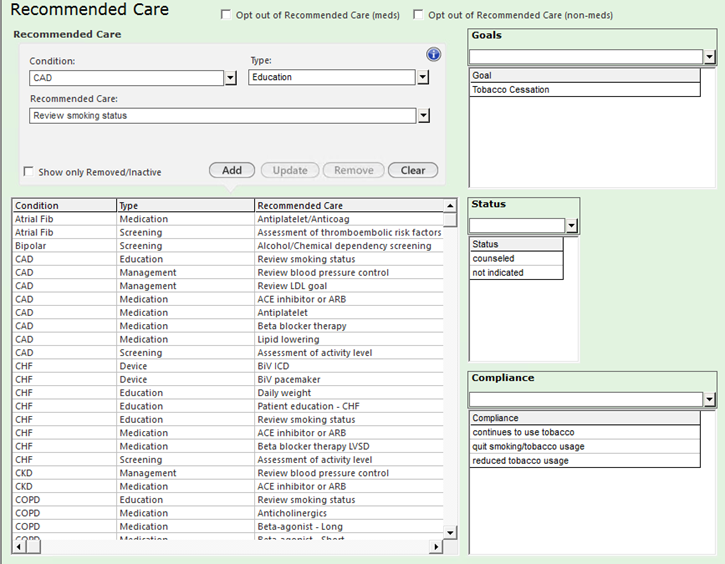The image size is (725, 564).
Task: Open the Goals dropdown arrow
Action: pyautogui.click(x=709, y=57)
